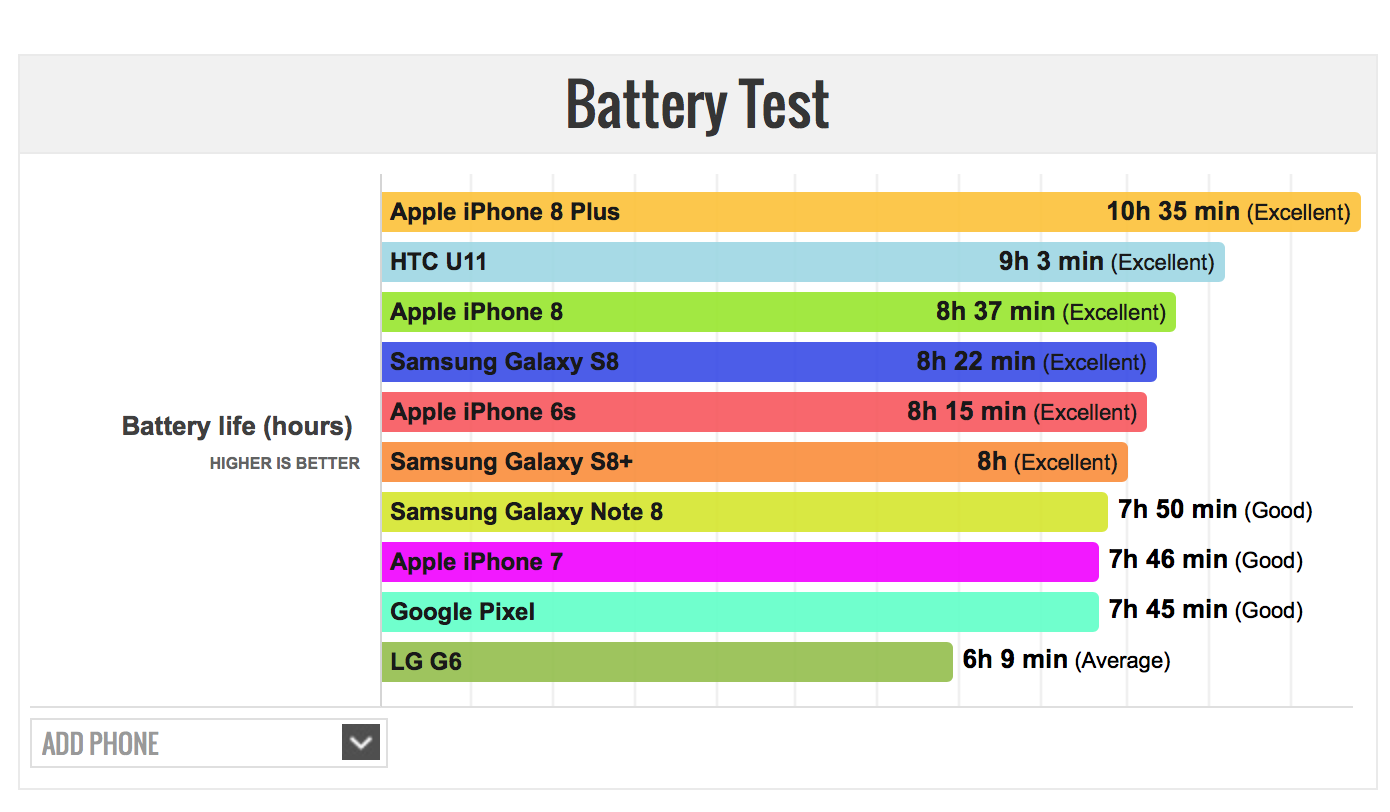Click the olive green LG G6 bar
The height and width of the screenshot is (812, 1390).
(667, 662)
